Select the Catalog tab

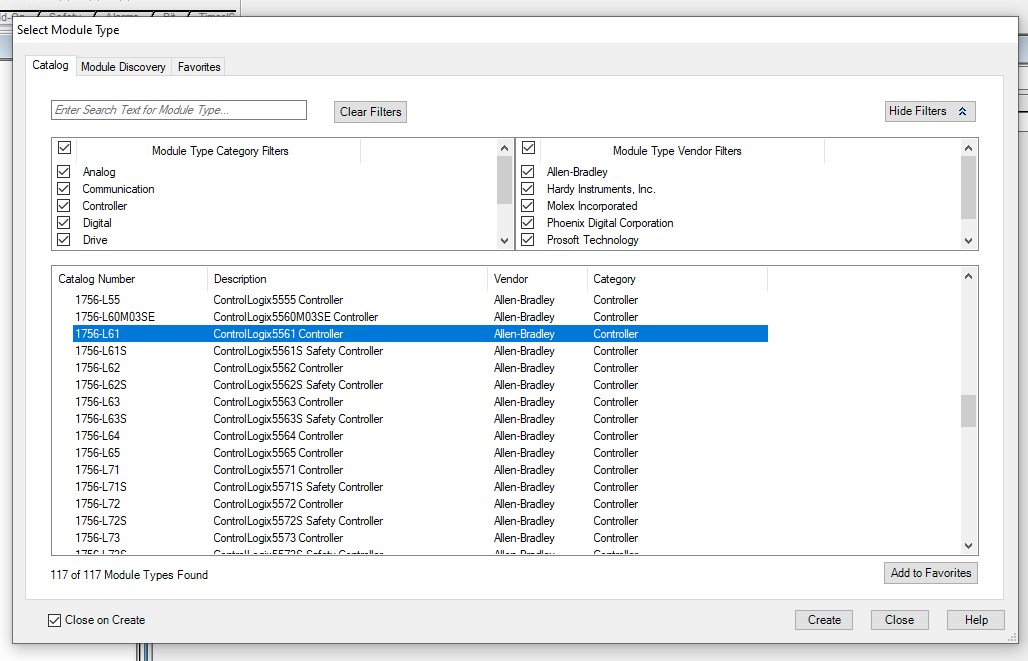50,65
